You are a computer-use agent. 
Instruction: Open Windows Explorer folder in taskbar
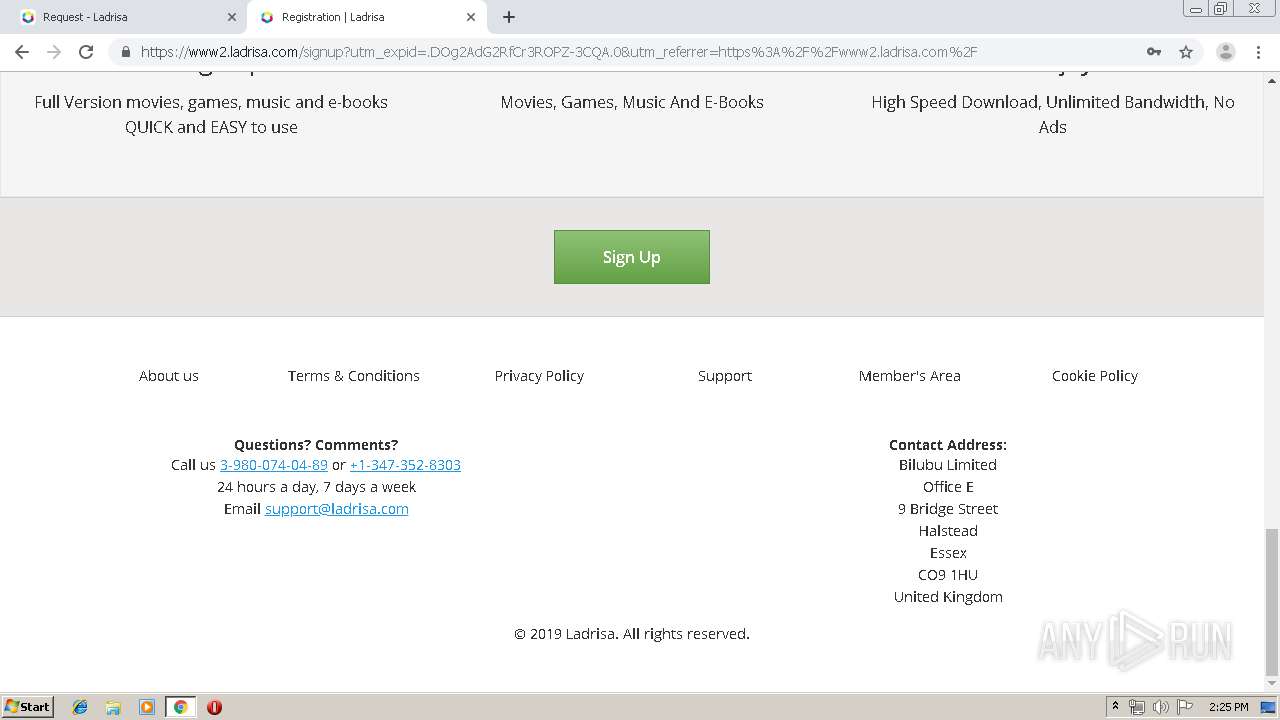[x=113, y=707]
